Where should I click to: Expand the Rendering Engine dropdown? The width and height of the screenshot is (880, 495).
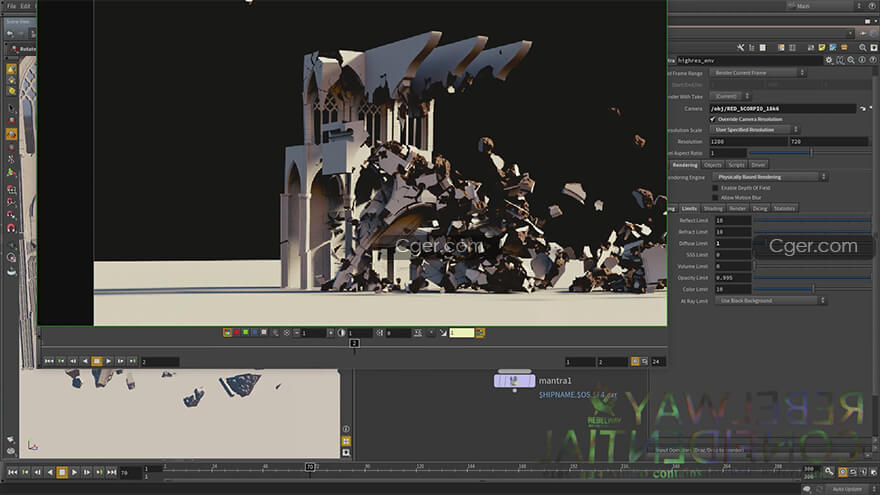(x=769, y=177)
